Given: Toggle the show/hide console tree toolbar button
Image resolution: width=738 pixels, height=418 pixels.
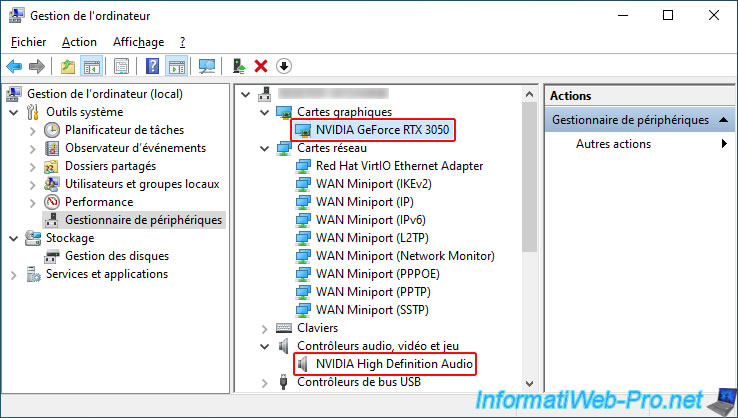Looking at the screenshot, I should point(91,66).
